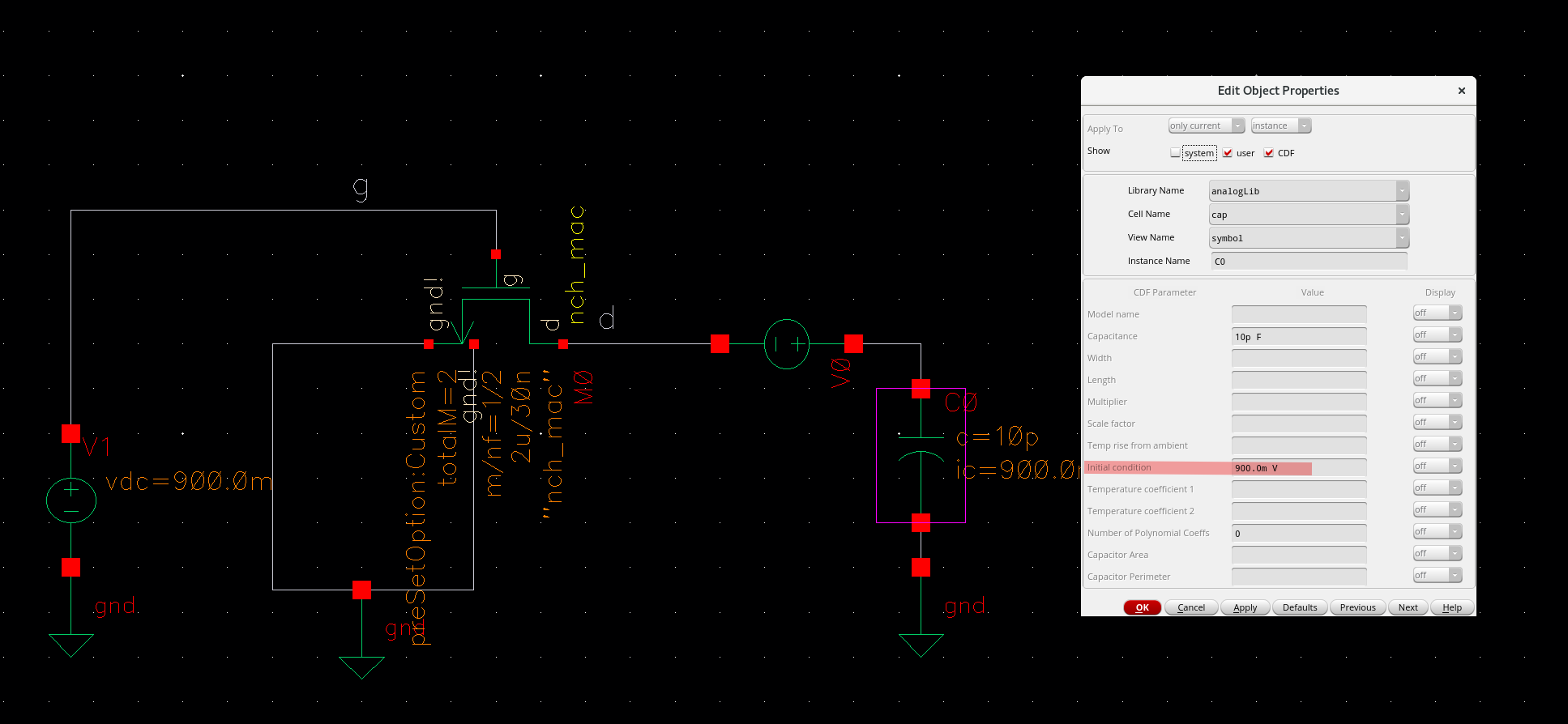Image resolution: width=1568 pixels, height=724 pixels.
Task: Open the Initial condition display dropdown
Action: click(x=1438, y=466)
